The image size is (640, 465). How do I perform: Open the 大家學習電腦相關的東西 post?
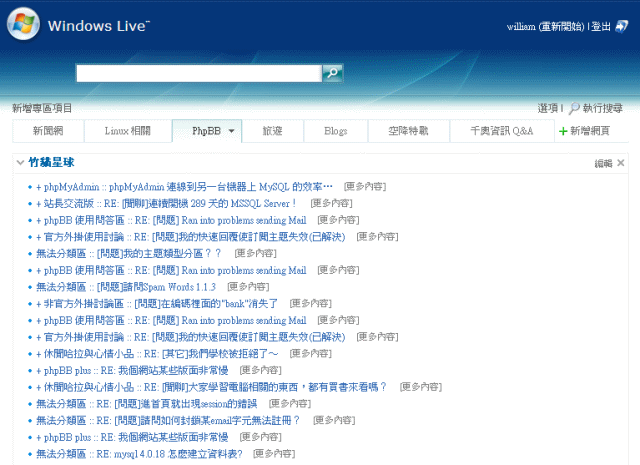[x=211, y=387]
